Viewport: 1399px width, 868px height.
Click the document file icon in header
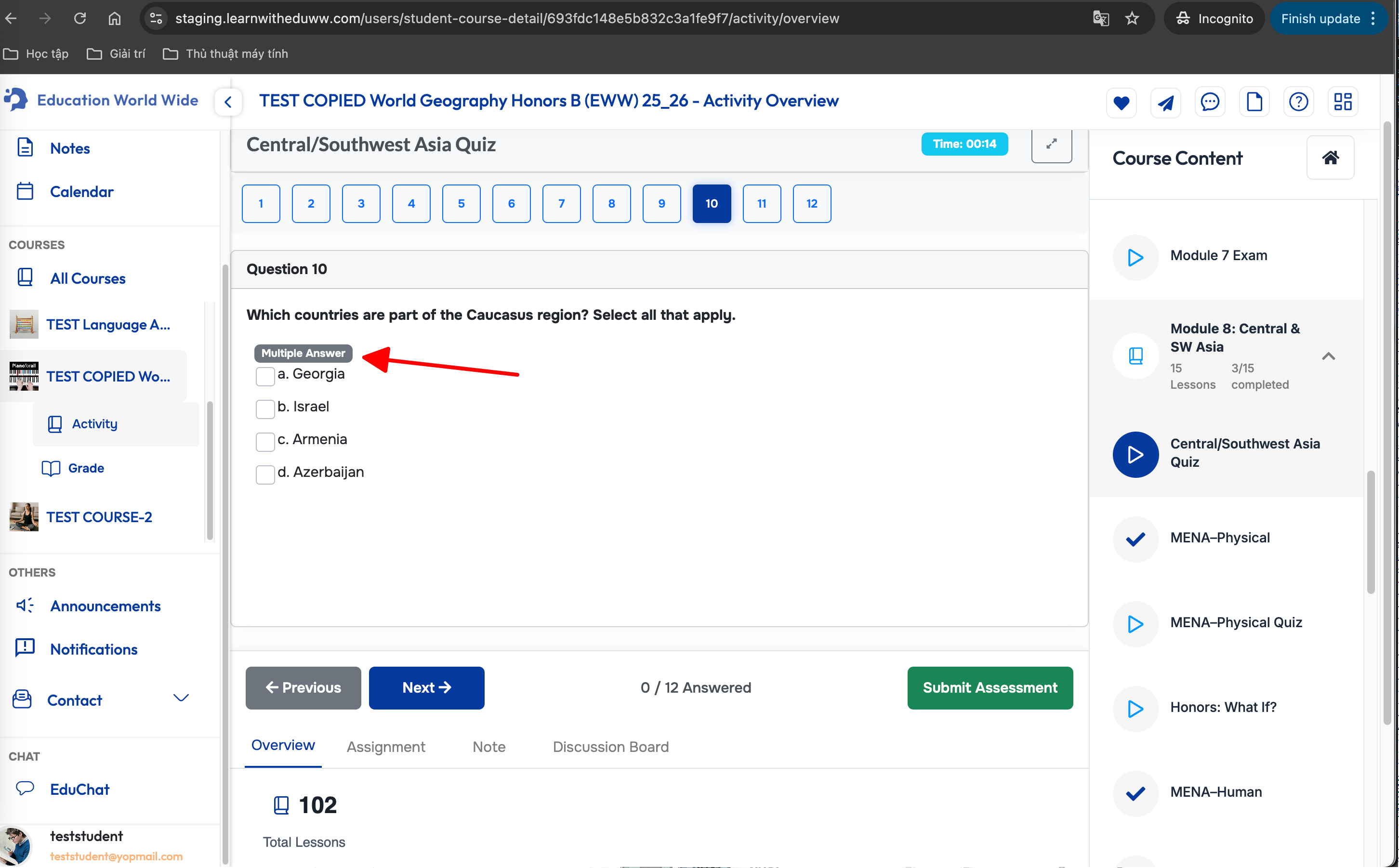click(1254, 103)
